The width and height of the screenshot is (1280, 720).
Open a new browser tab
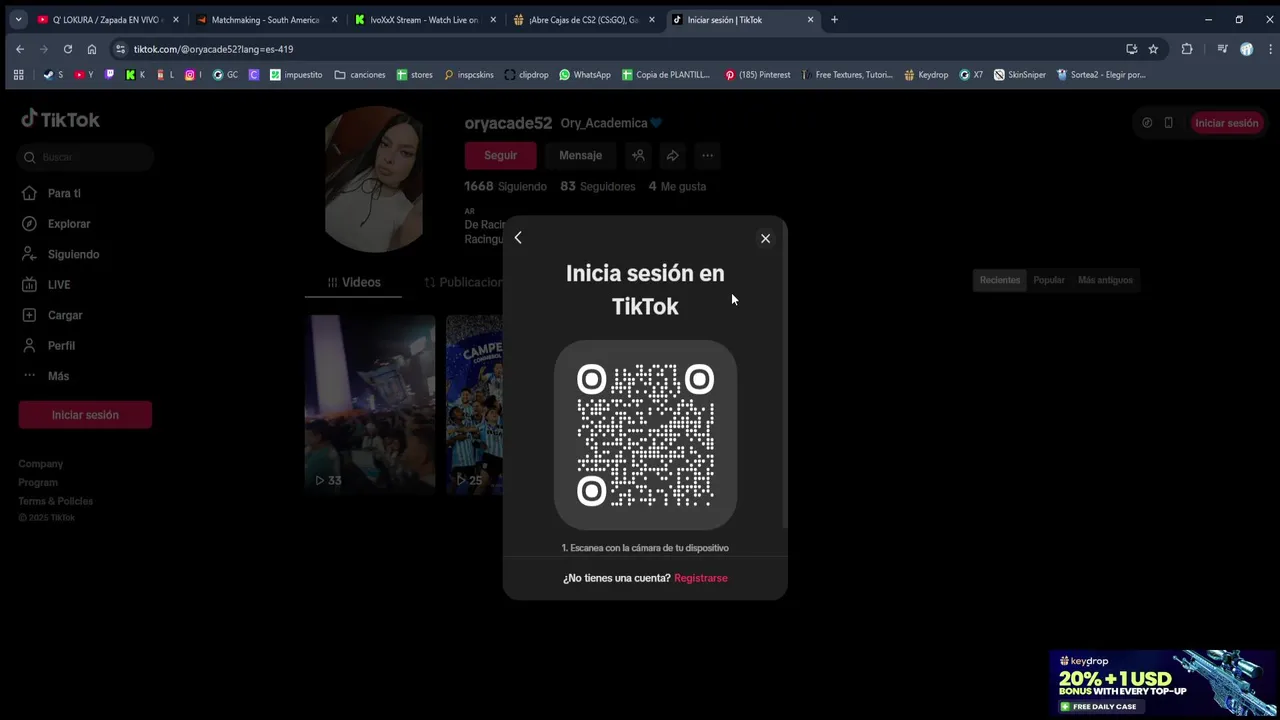pos(834,19)
